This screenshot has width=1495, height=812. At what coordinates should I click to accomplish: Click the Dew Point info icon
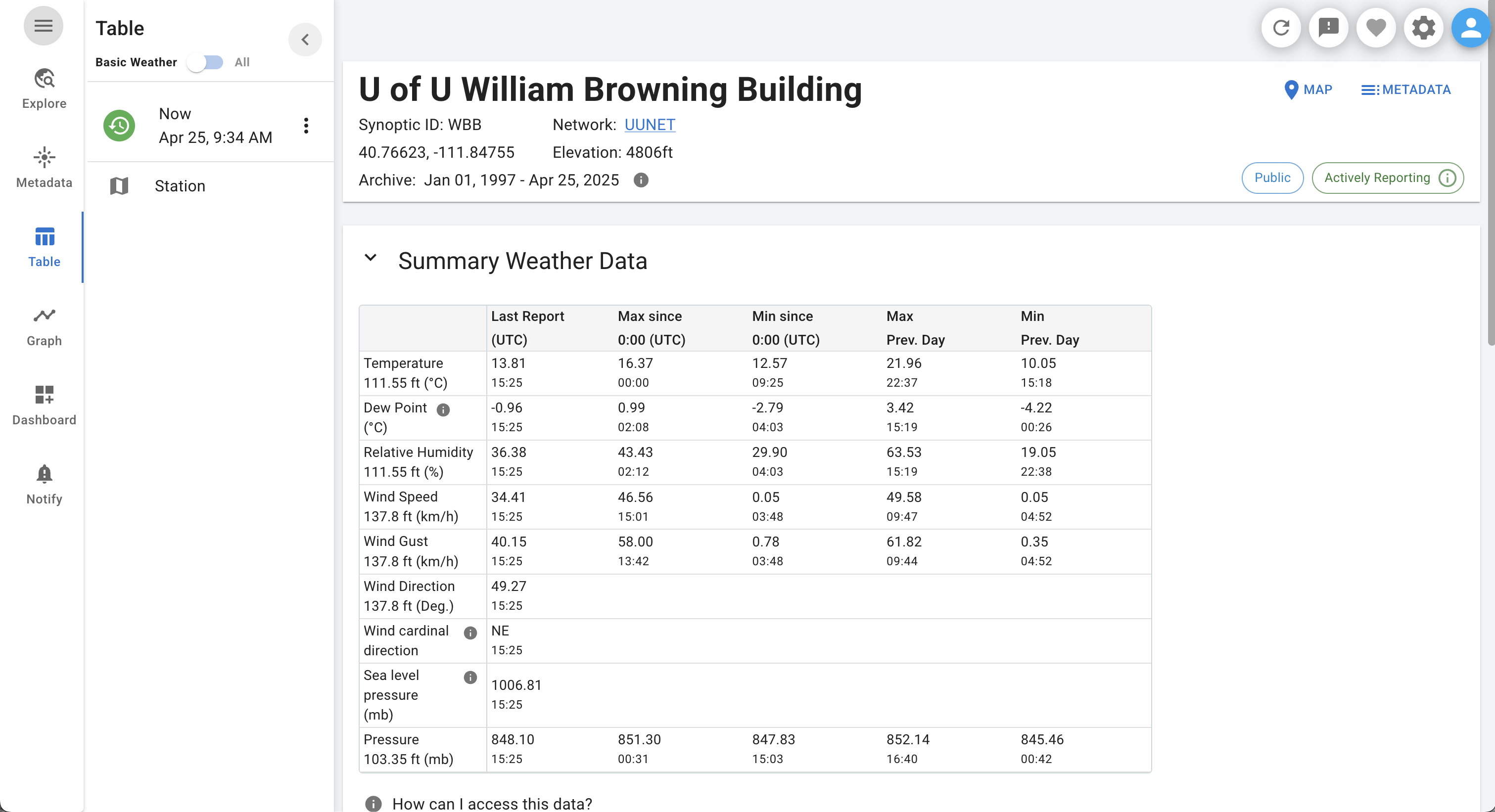(x=443, y=410)
